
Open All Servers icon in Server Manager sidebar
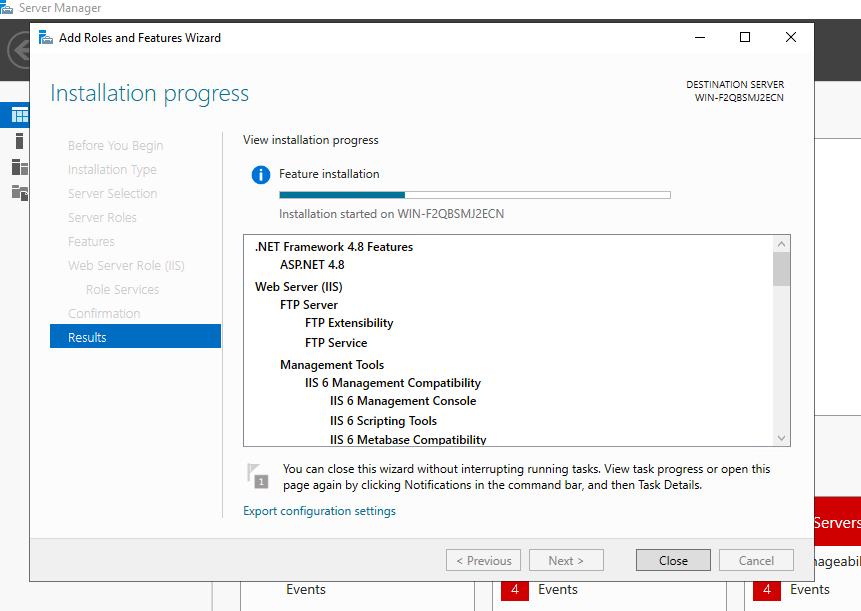click(20, 167)
